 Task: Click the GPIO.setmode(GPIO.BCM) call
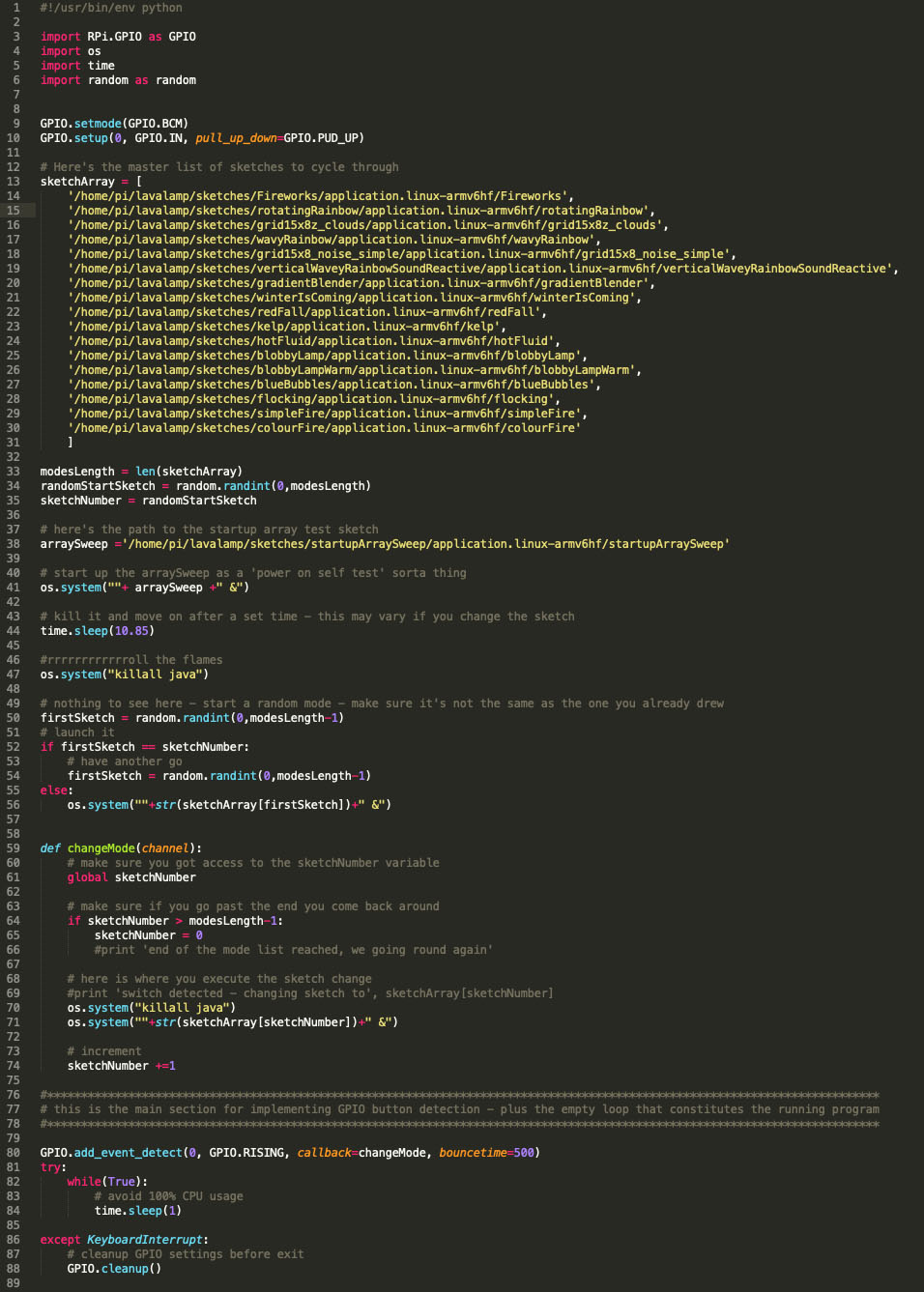114,124
